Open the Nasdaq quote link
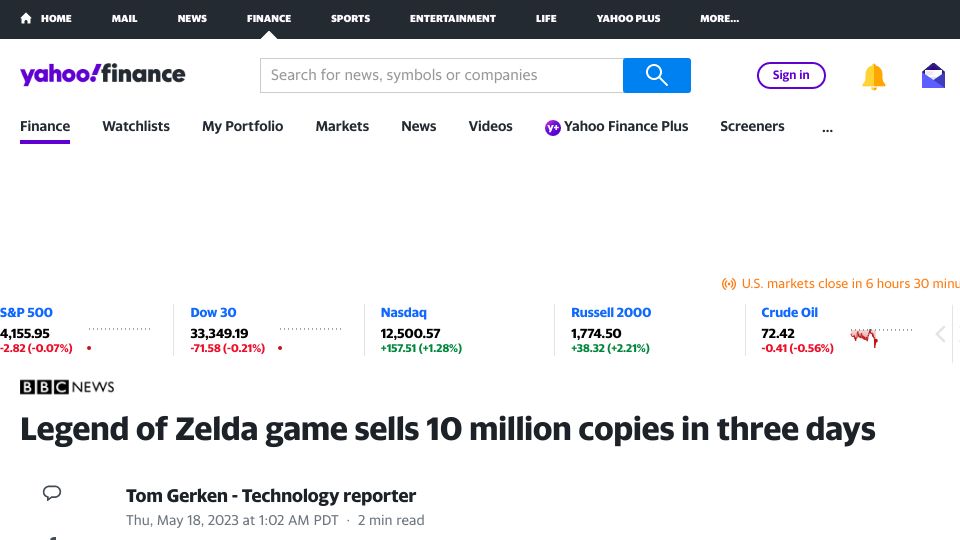Image resolution: width=960 pixels, height=540 pixels. pyautogui.click(x=403, y=312)
